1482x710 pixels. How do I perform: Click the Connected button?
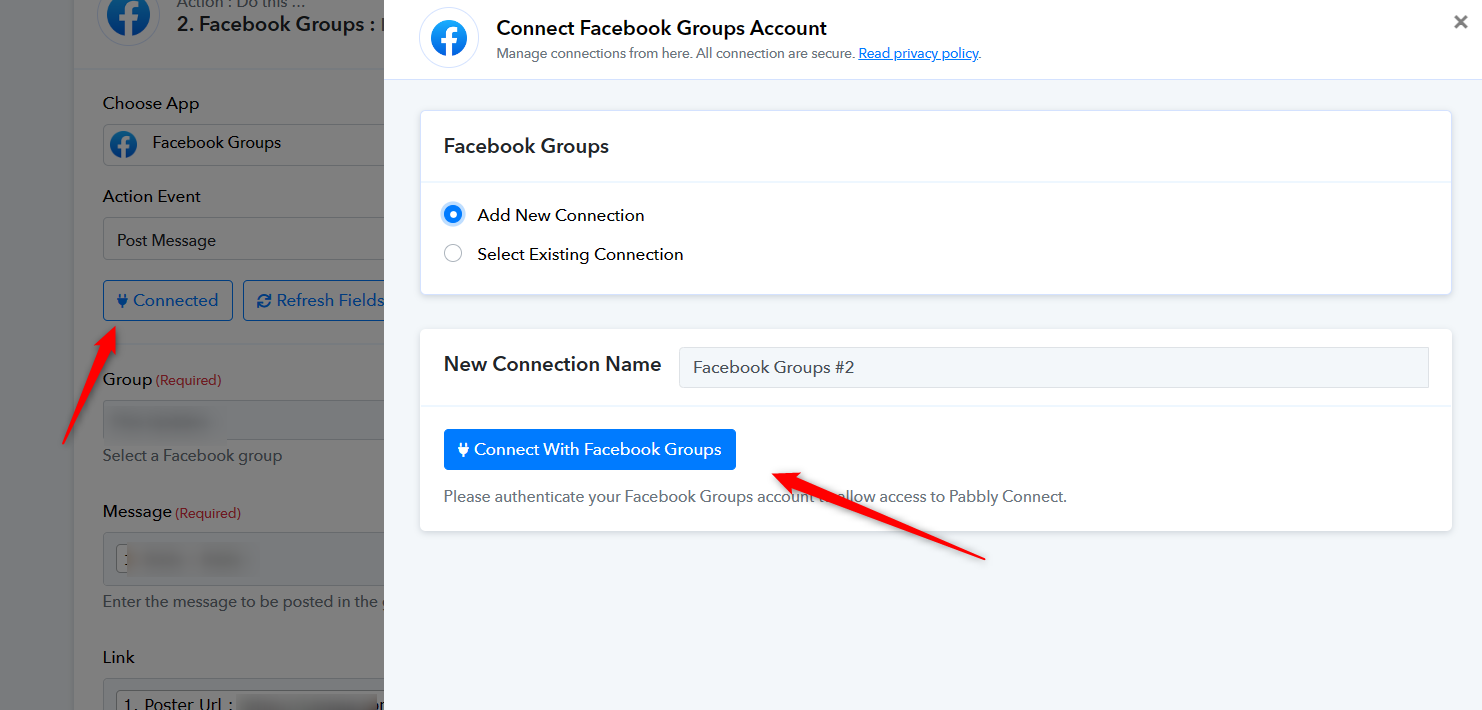[168, 300]
